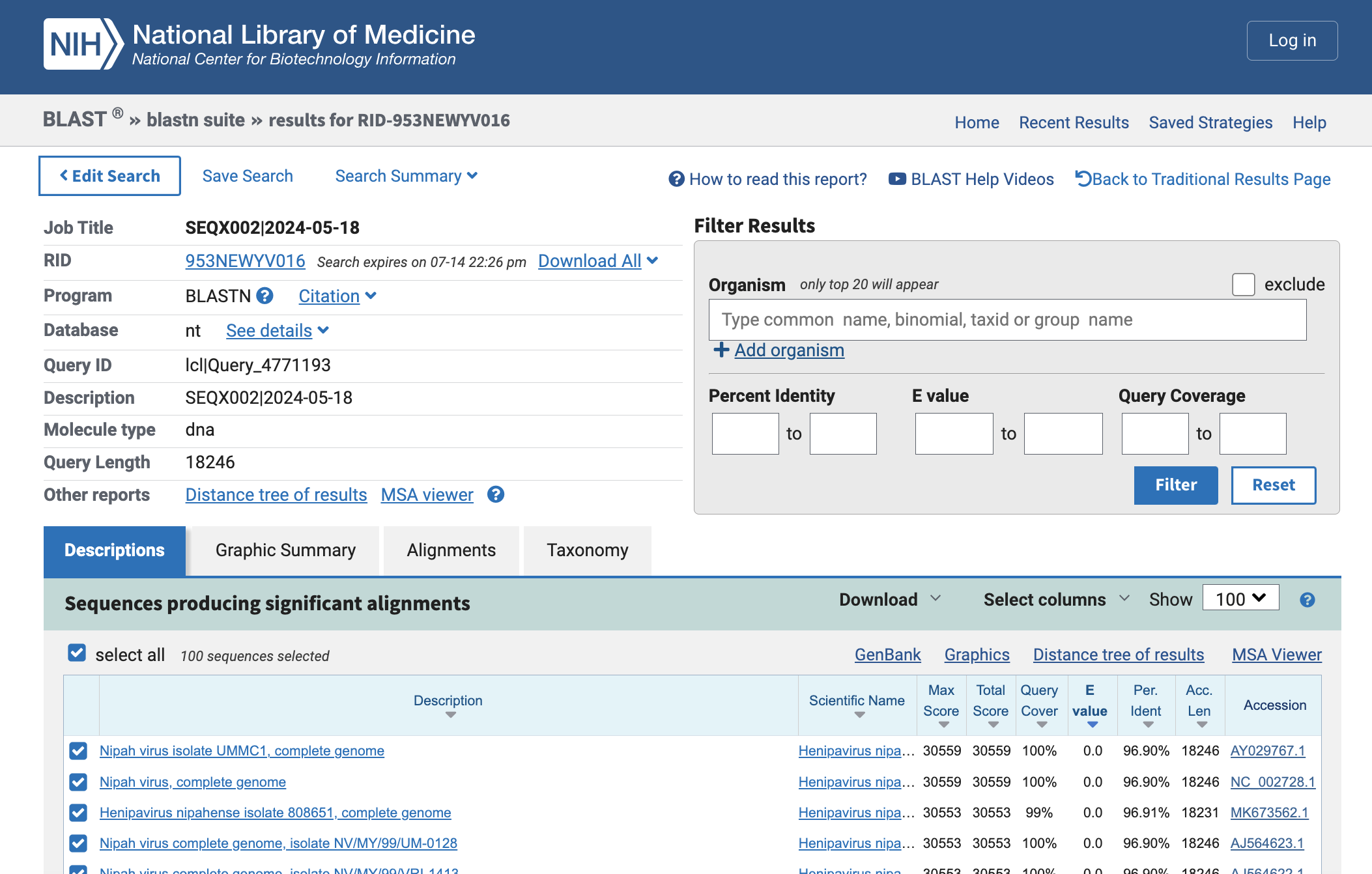This screenshot has width=1372, height=874.
Task: Click the Percent Identity maximum field
Action: 843,433
